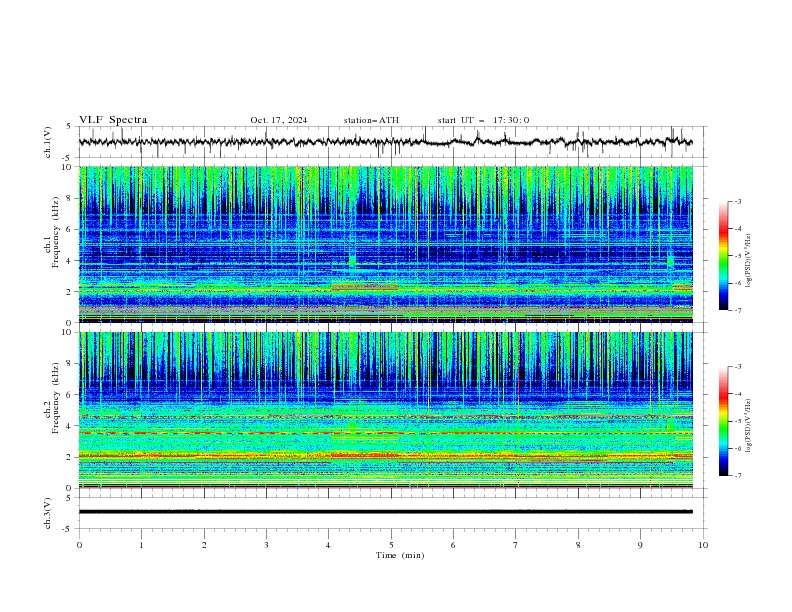Click the "8" tick on the Time axis

(x=578, y=545)
